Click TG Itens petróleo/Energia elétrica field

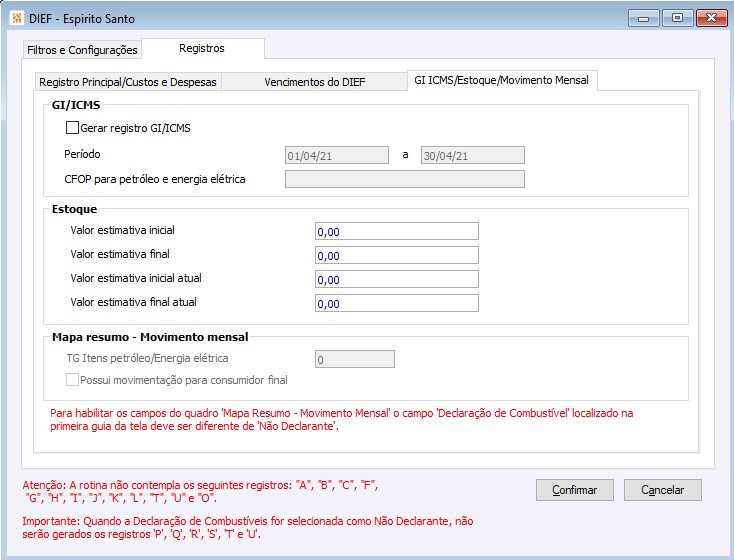tap(354, 359)
